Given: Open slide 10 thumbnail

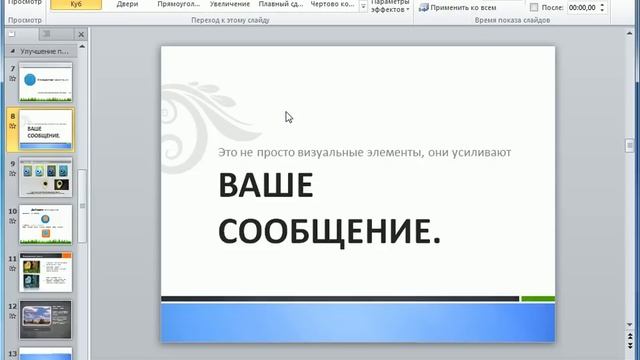Looking at the screenshot, I should point(46,225).
